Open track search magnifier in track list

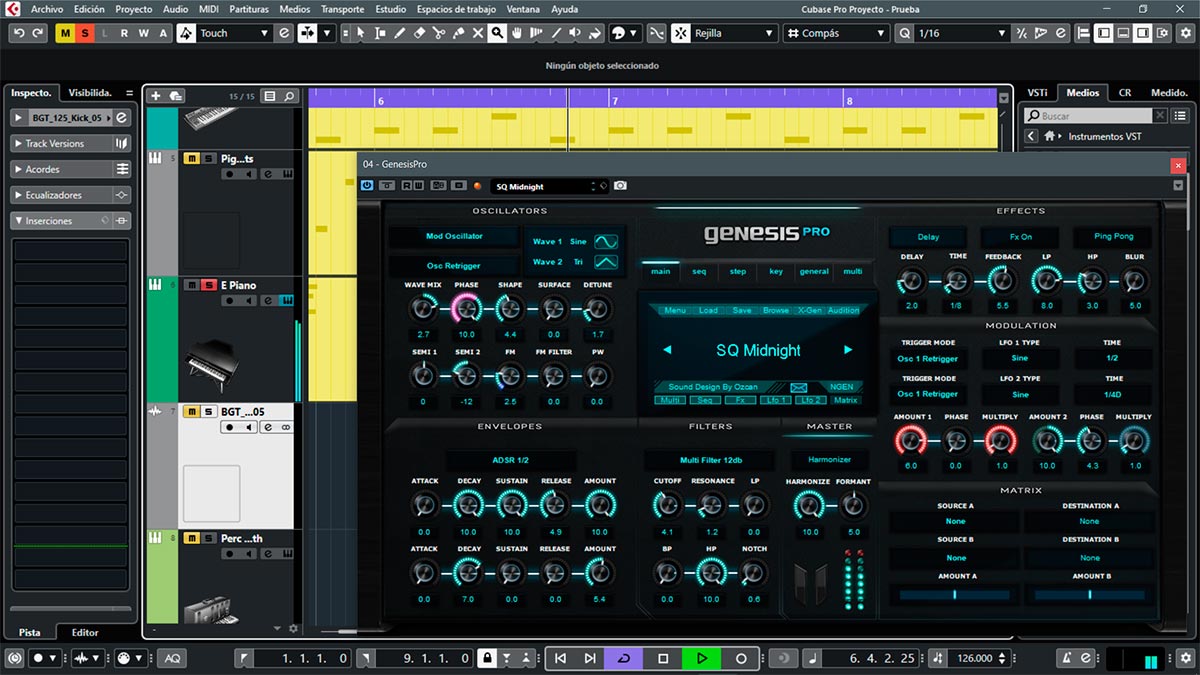[x=289, y=96]
